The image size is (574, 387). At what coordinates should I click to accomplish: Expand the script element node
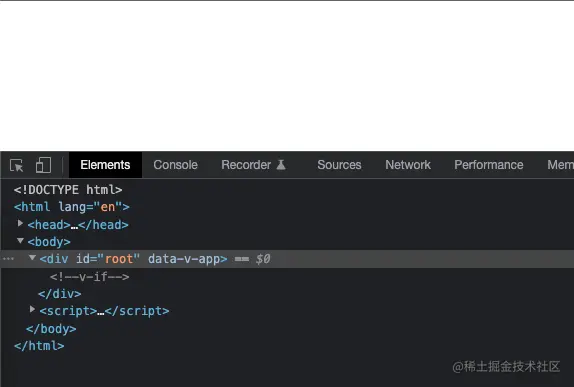tap(32, 309)
